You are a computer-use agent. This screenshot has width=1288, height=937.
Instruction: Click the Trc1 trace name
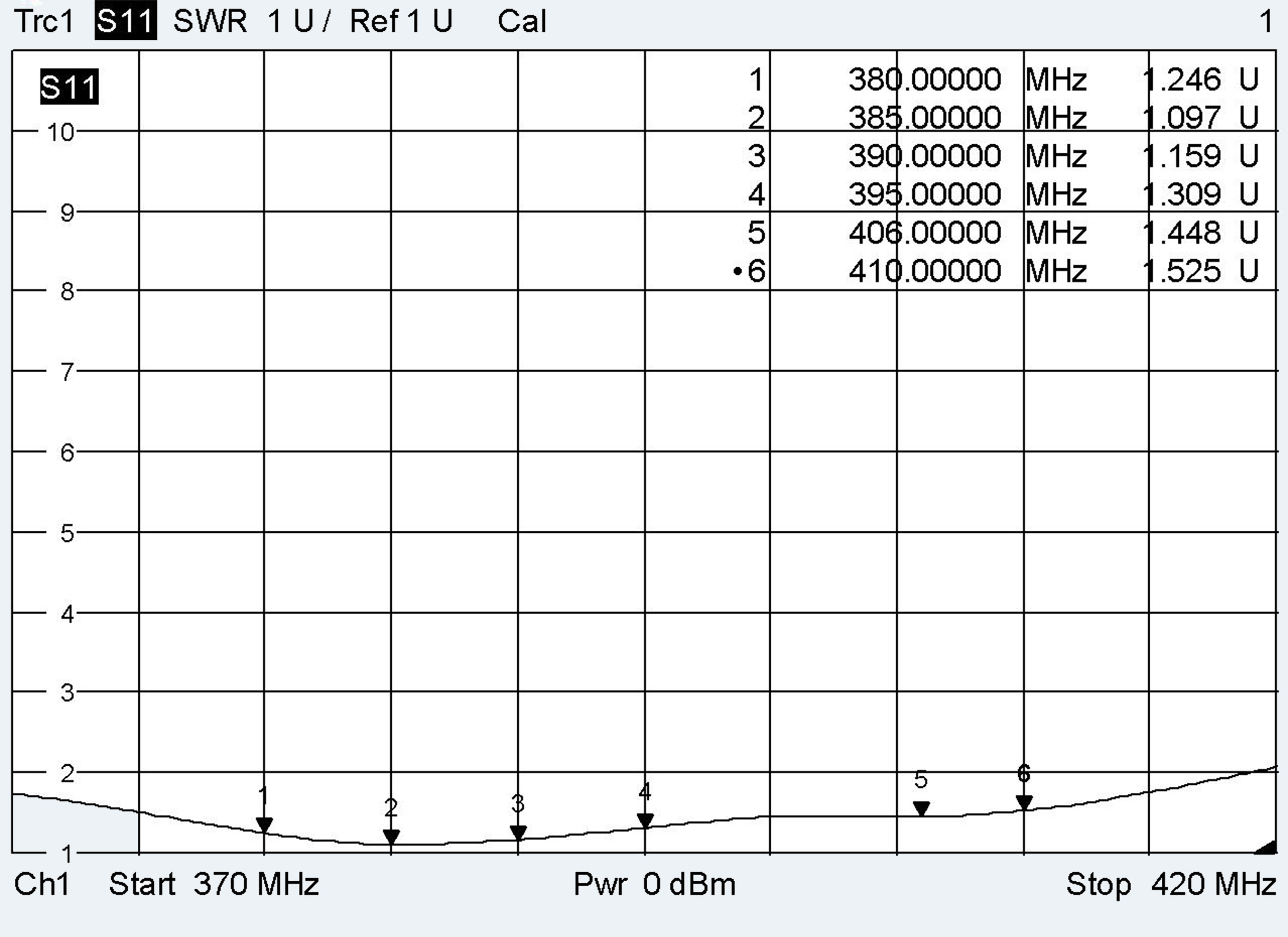pyautogui.click(x=43, y=22)
